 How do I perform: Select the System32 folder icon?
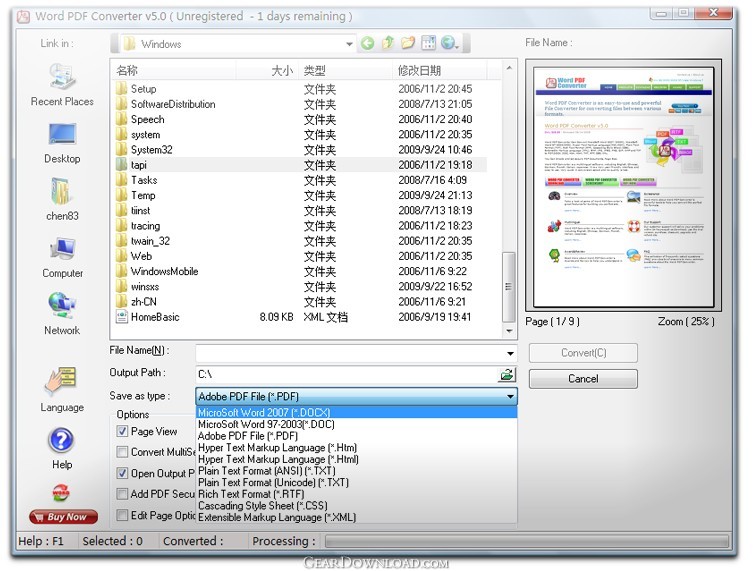121,149
